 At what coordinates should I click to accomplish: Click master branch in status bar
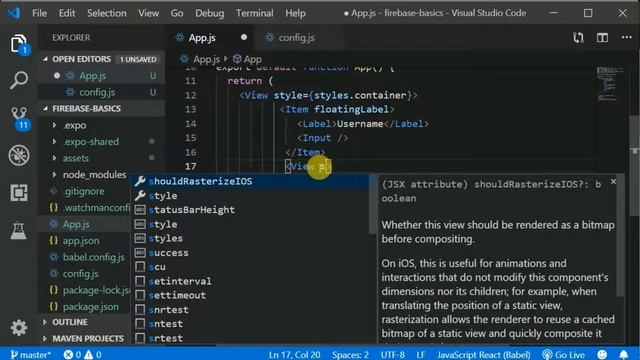(x=31, y=354)
